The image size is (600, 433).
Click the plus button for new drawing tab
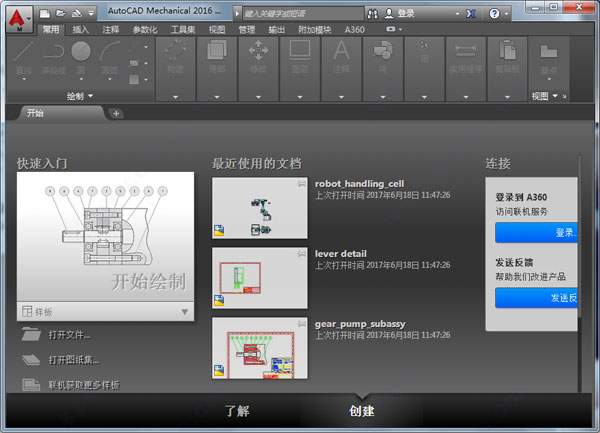[x=116, y=113]
